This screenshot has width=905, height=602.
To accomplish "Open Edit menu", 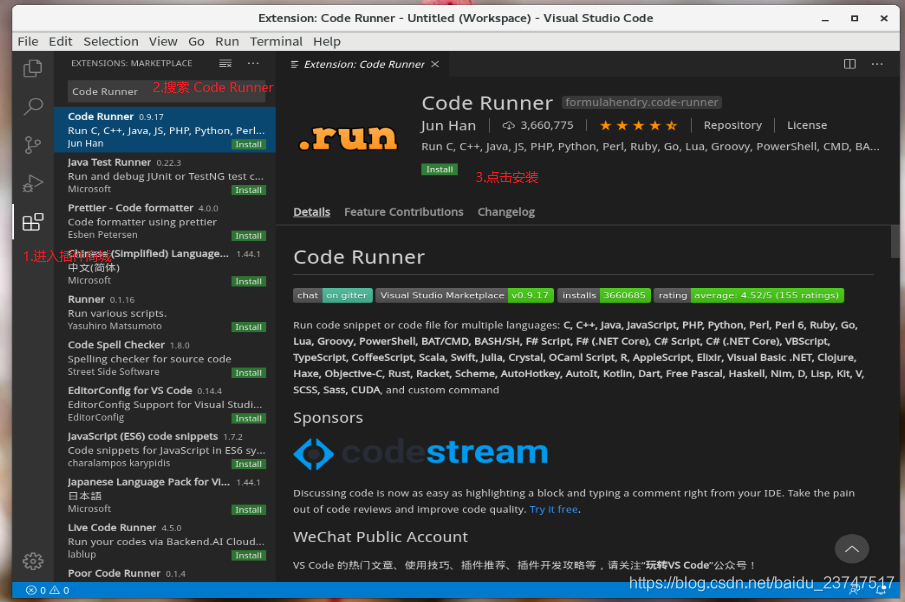I will [x=61, y=42].
